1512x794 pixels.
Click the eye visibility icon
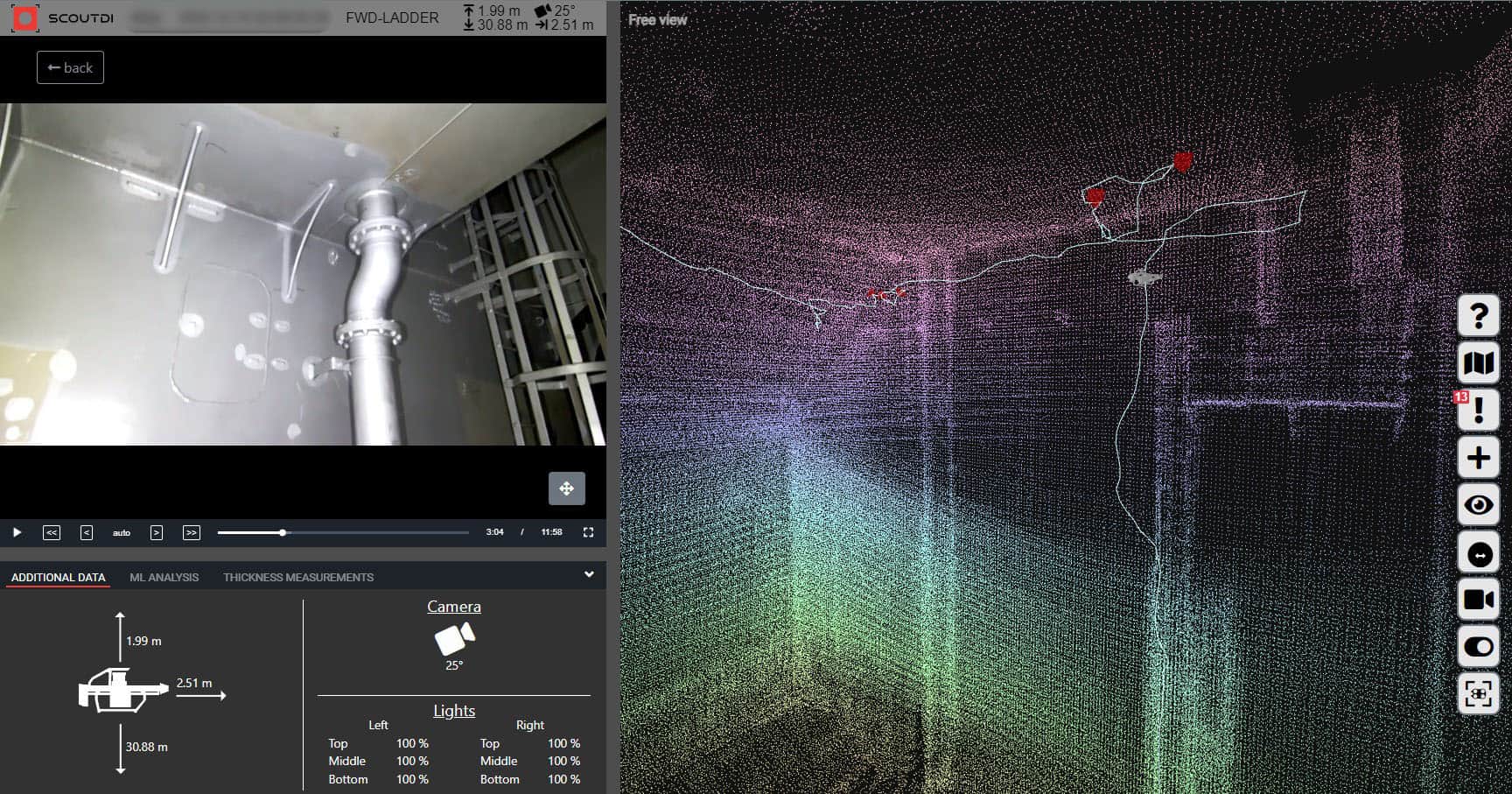click(1479, 505)
